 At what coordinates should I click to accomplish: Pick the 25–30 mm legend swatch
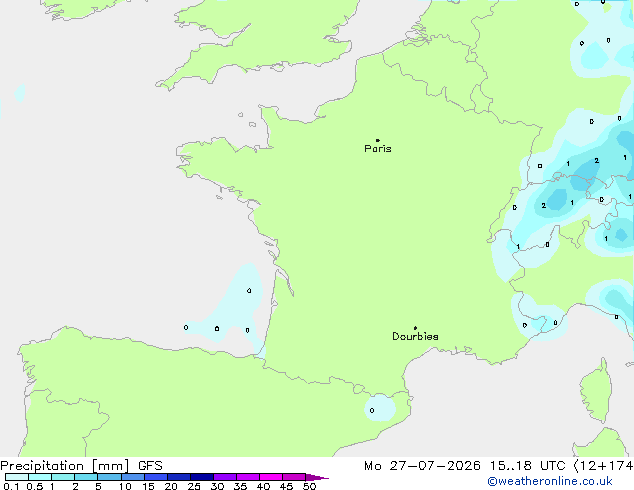202,477
